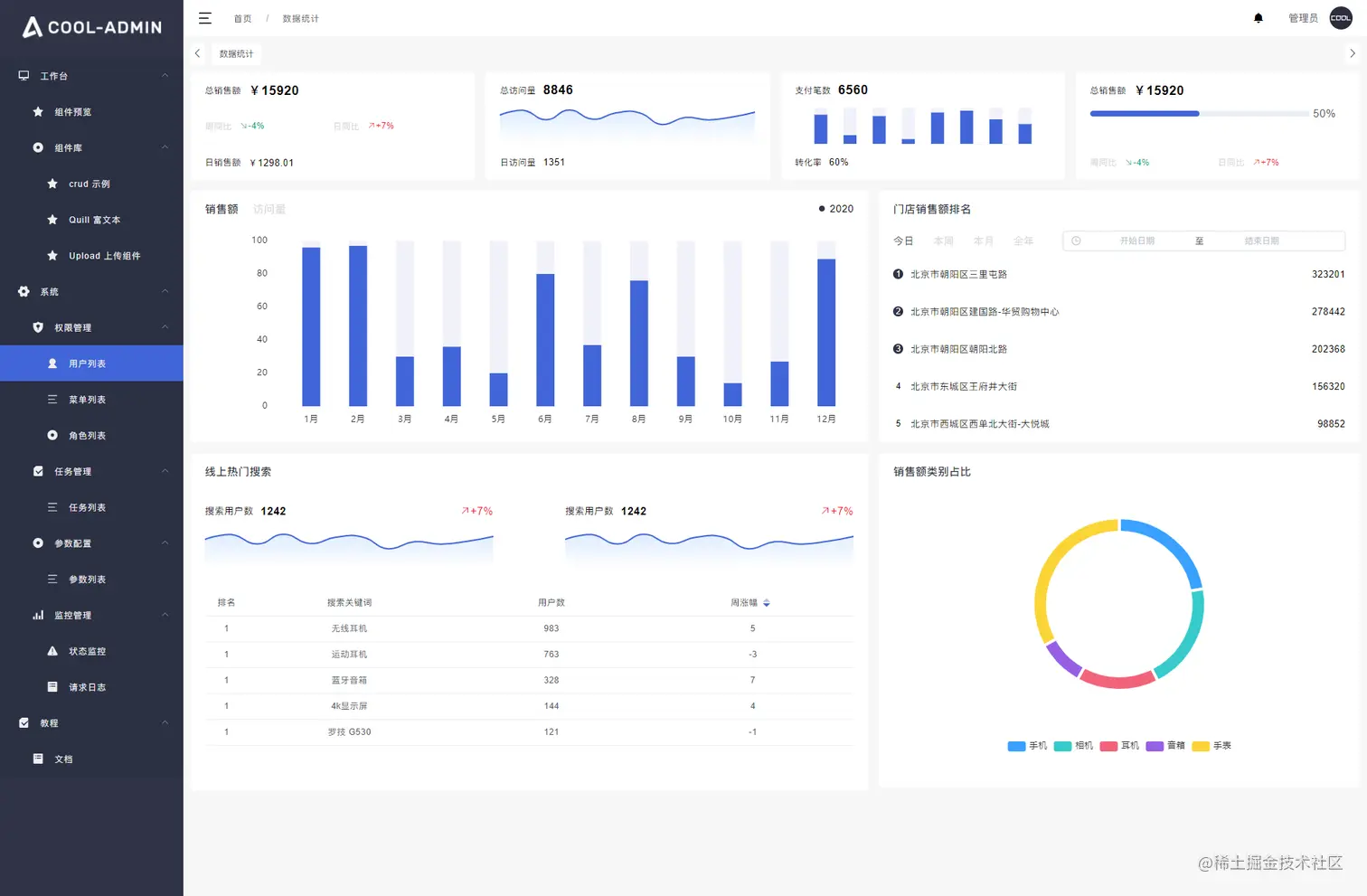This screenshot has width=1367, height=896.
Task: Click the clock icon in the date range picker
Action: tap(1076, 241)
